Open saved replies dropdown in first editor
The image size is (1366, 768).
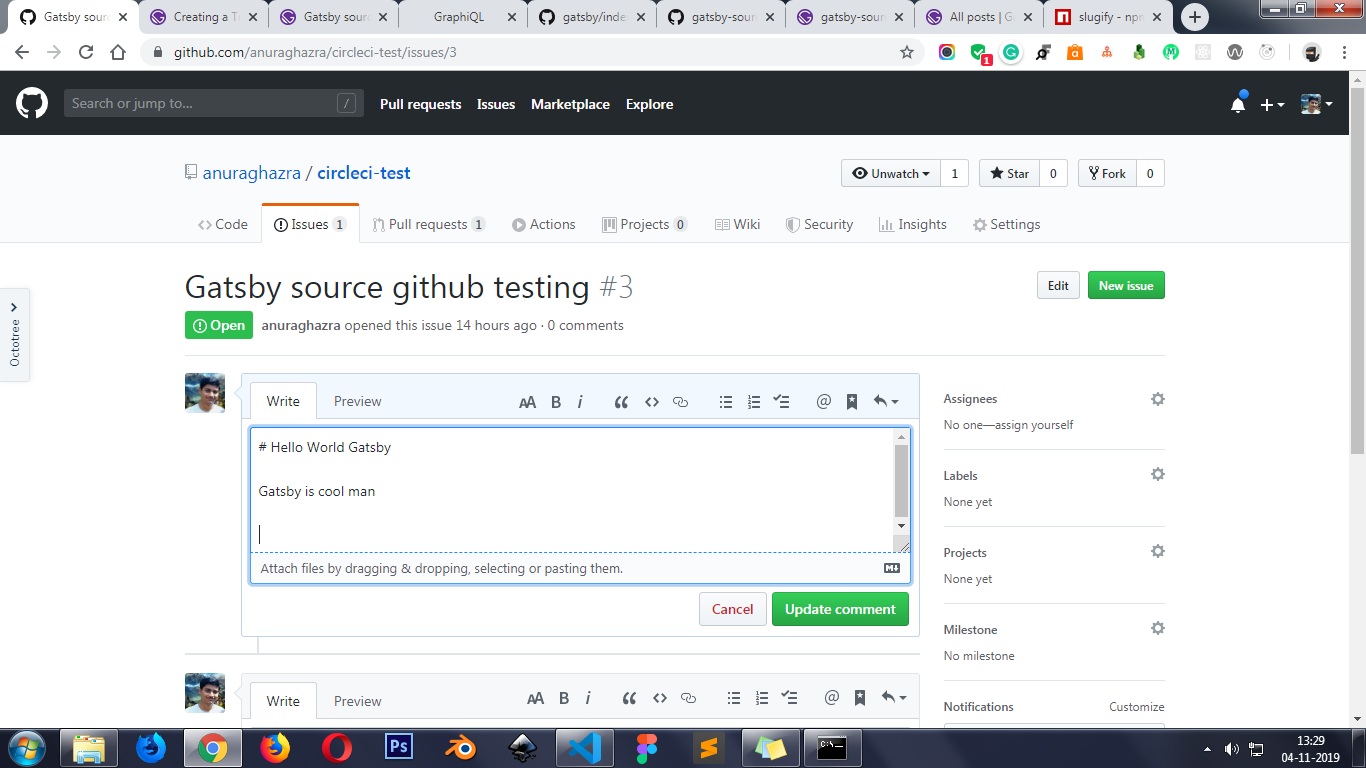[x=886, y=402]
